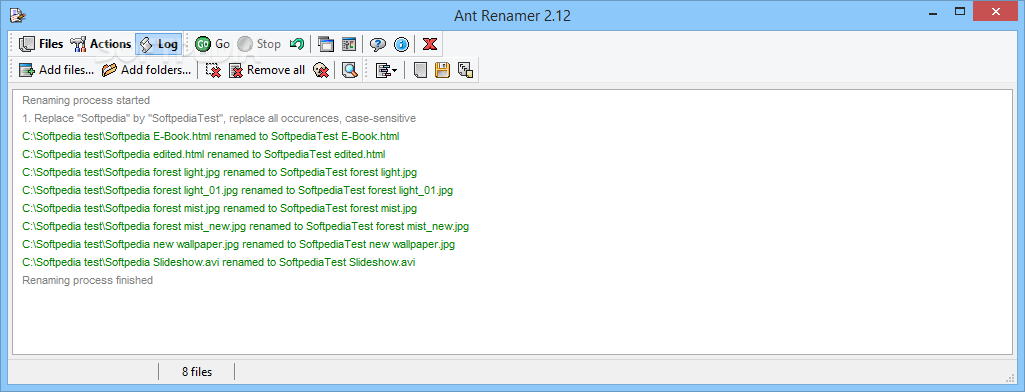Close the Ant Renamer window
1025x392 pixels.
(996, 11)
